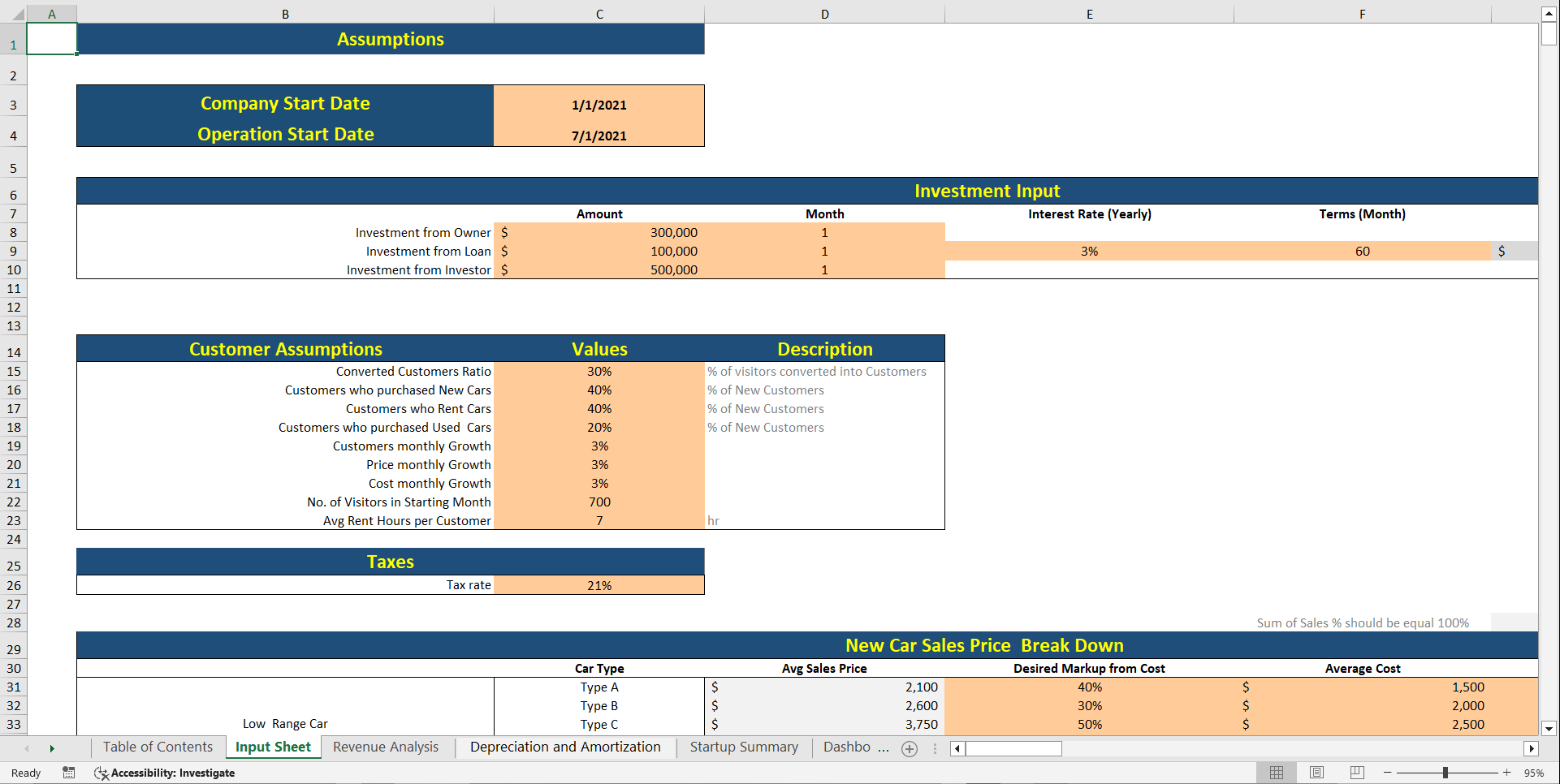Select the Tax rate value cell showing 21%
The image size is (1560, 784).
[599, 584]
